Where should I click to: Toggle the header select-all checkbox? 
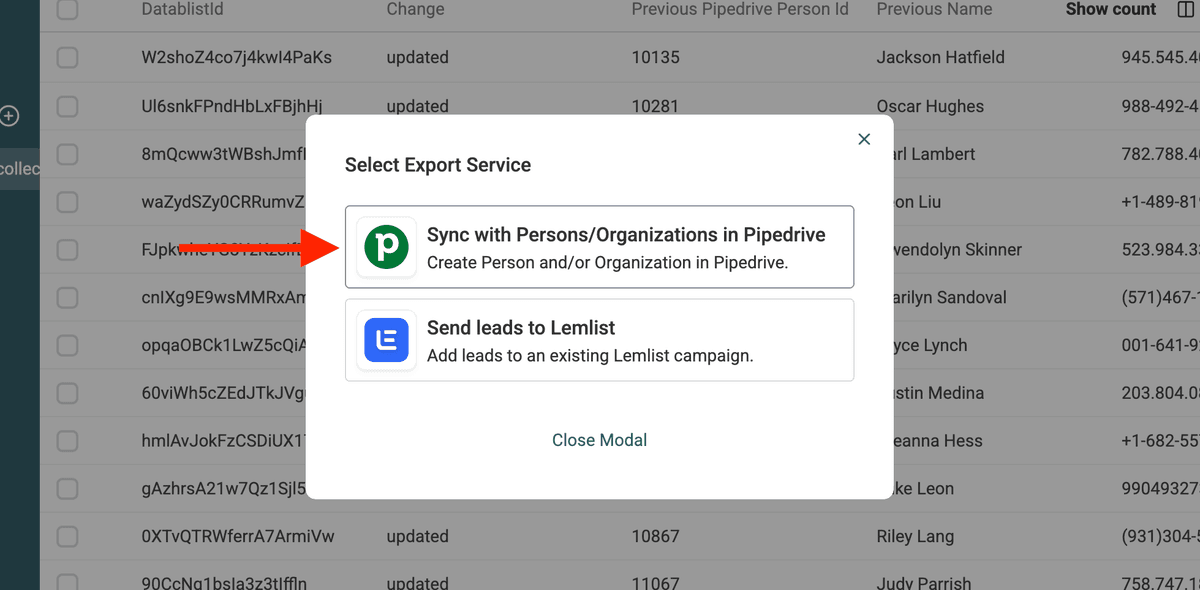(67, 10)
